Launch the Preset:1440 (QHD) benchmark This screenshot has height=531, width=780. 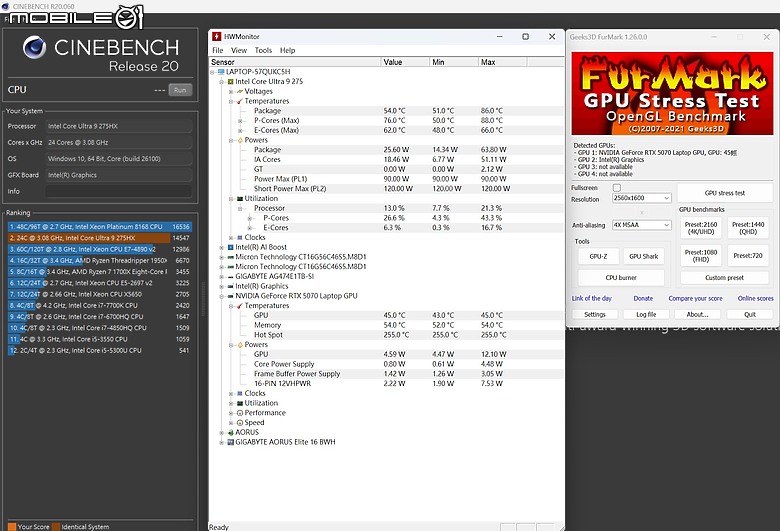coord(748,228)
